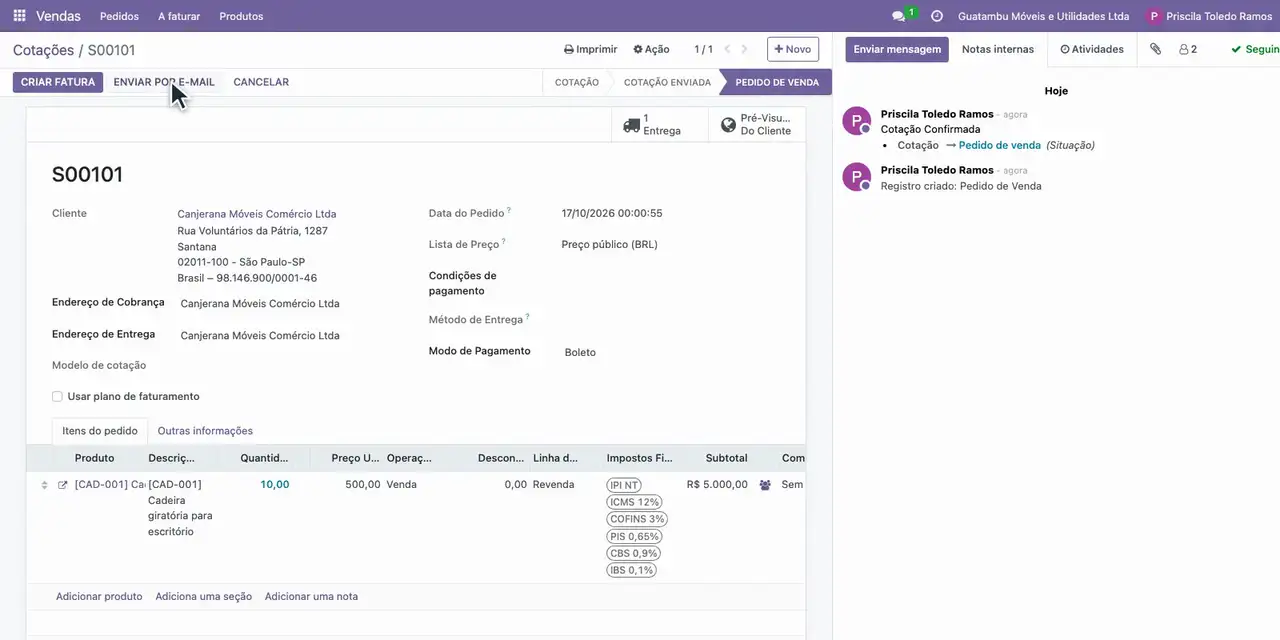Click the Enviar mensagem button
Screen dimensions: 1280x640
(897, 49)
